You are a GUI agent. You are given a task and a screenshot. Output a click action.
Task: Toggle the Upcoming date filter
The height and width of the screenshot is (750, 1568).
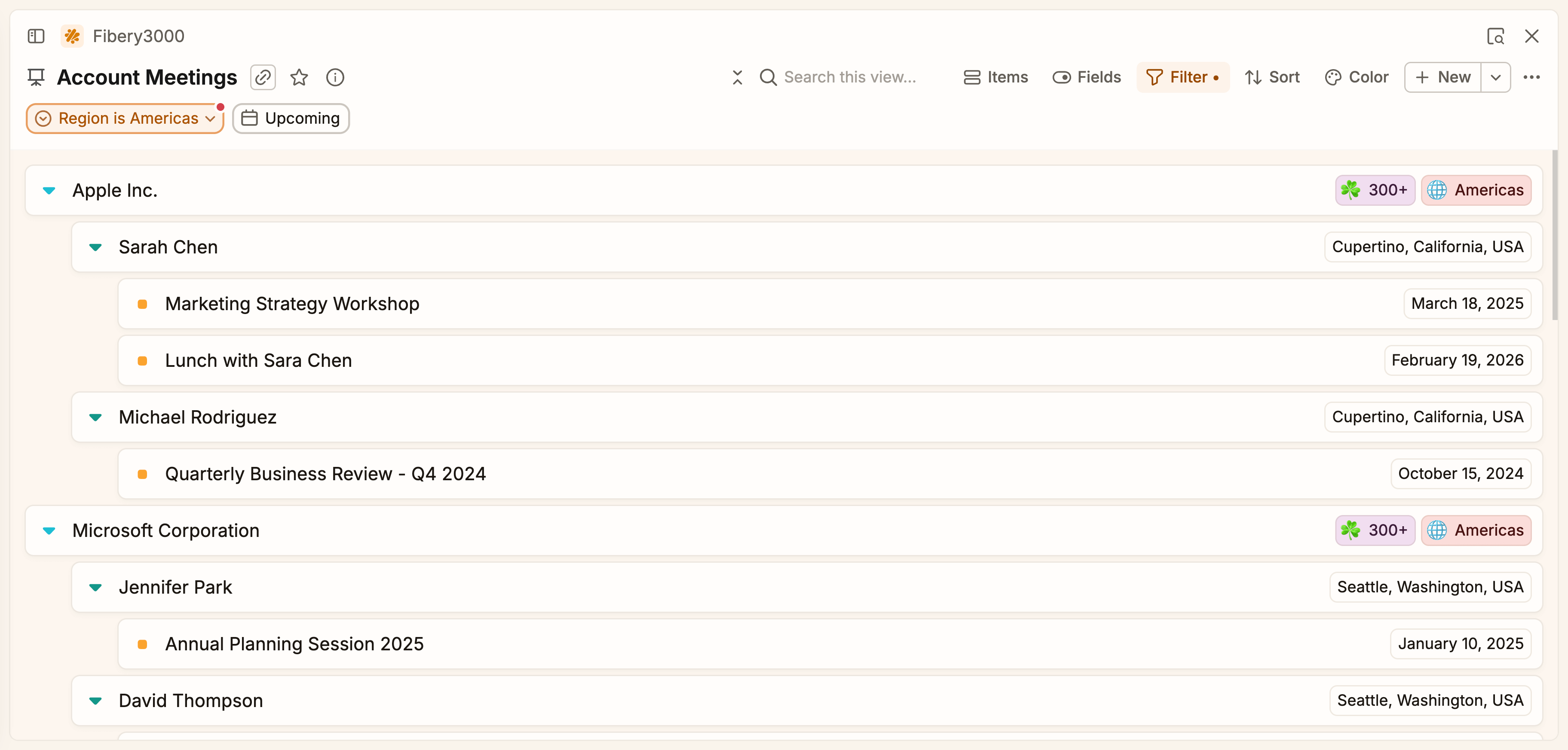tap(291, 118)
